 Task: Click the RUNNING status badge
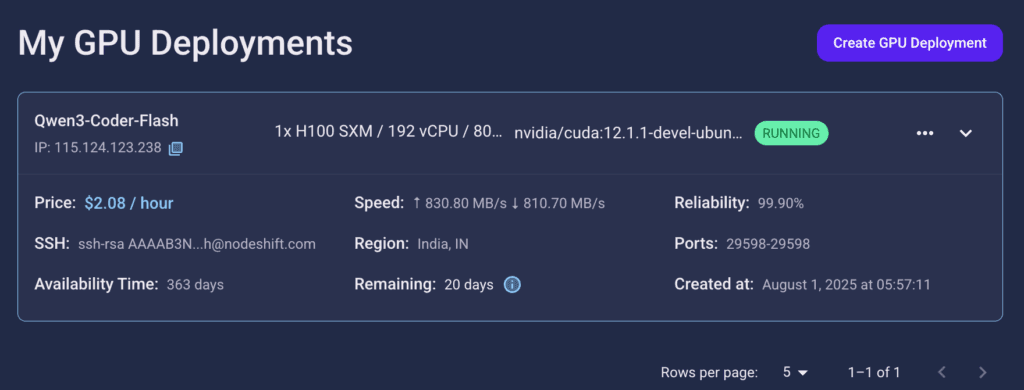tap(792, 133)
